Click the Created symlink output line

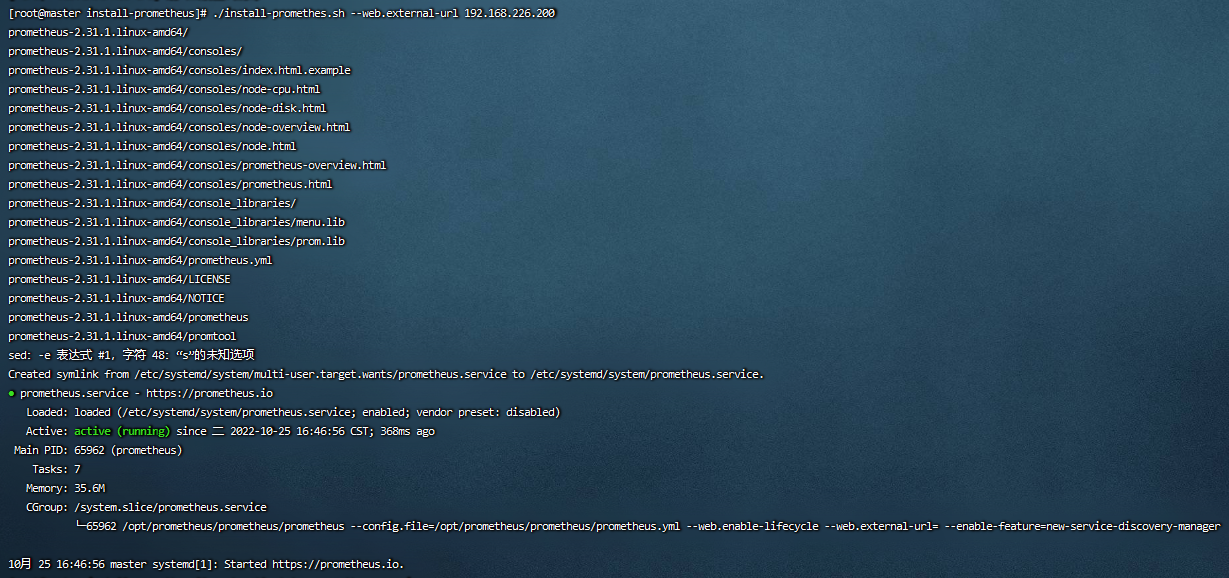[386, 374]
